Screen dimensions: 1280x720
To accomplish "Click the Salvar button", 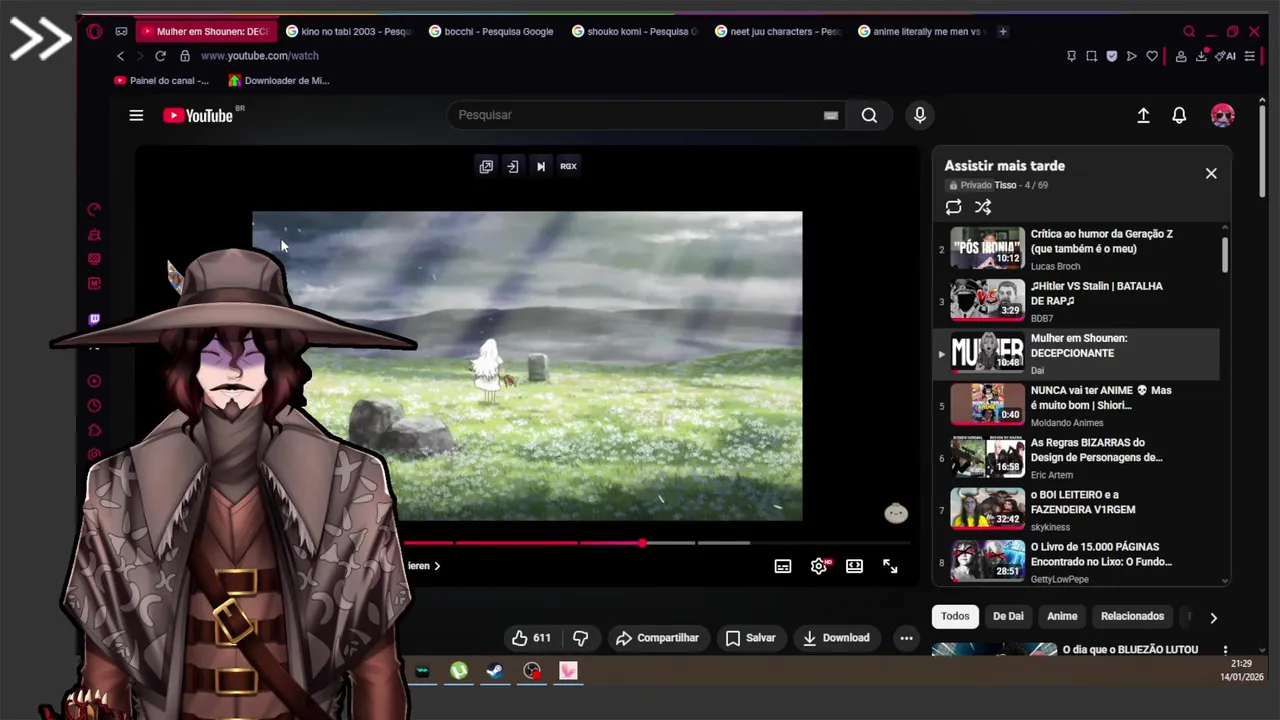I will click(750, 638).
